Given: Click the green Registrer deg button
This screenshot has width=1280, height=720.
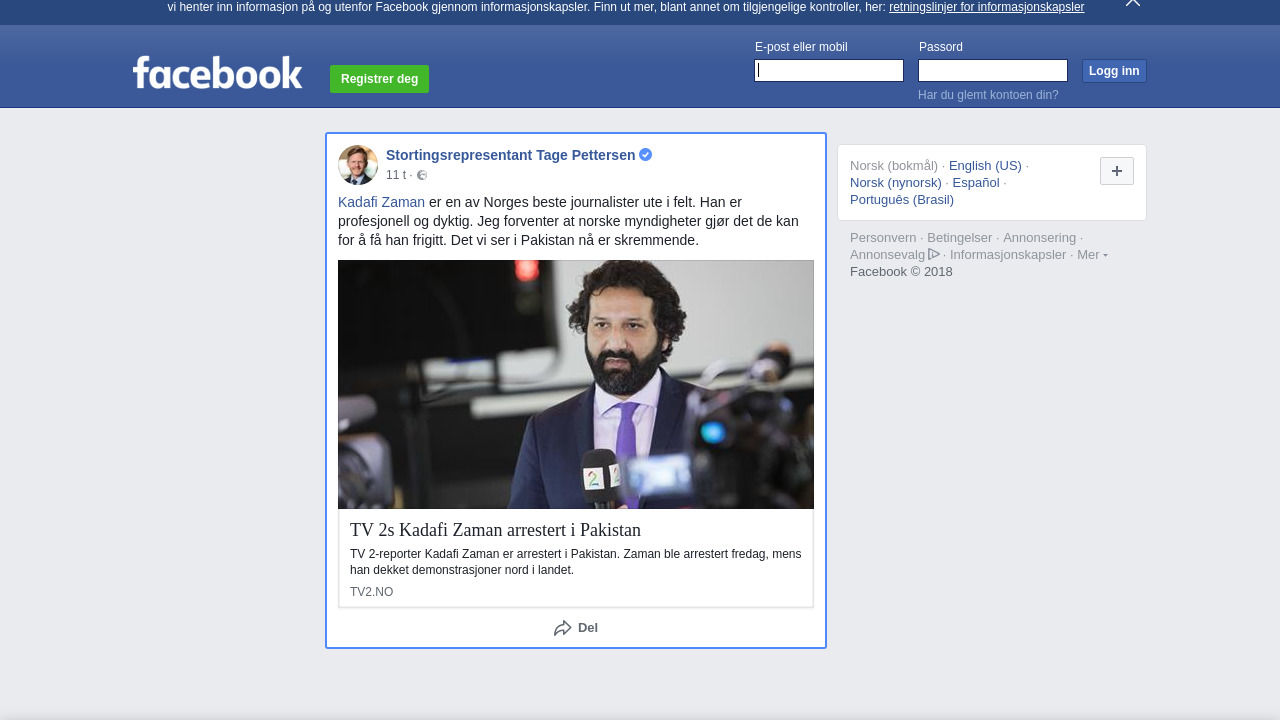Looking at the screenshot, I should [x=379, y=79].
